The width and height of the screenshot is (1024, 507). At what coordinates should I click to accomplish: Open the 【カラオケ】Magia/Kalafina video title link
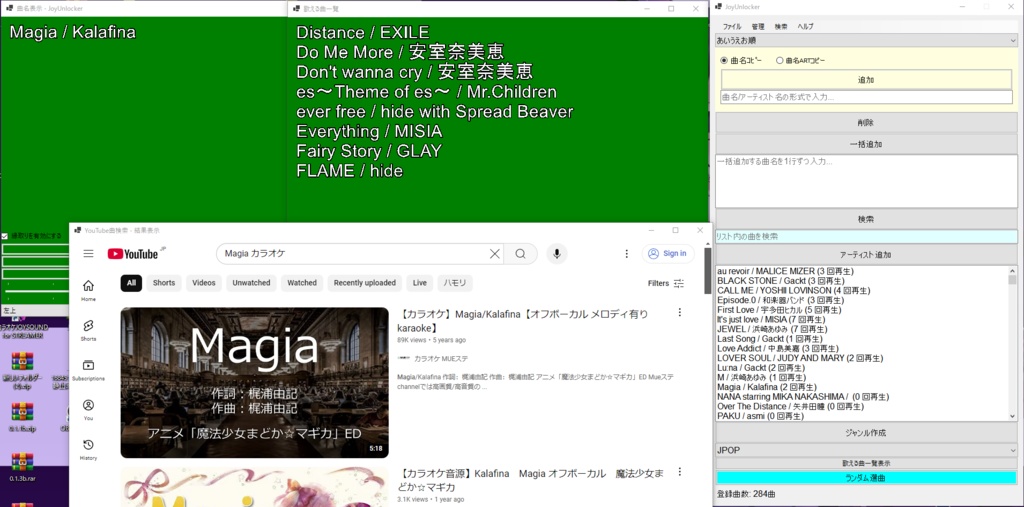(522, 321)
